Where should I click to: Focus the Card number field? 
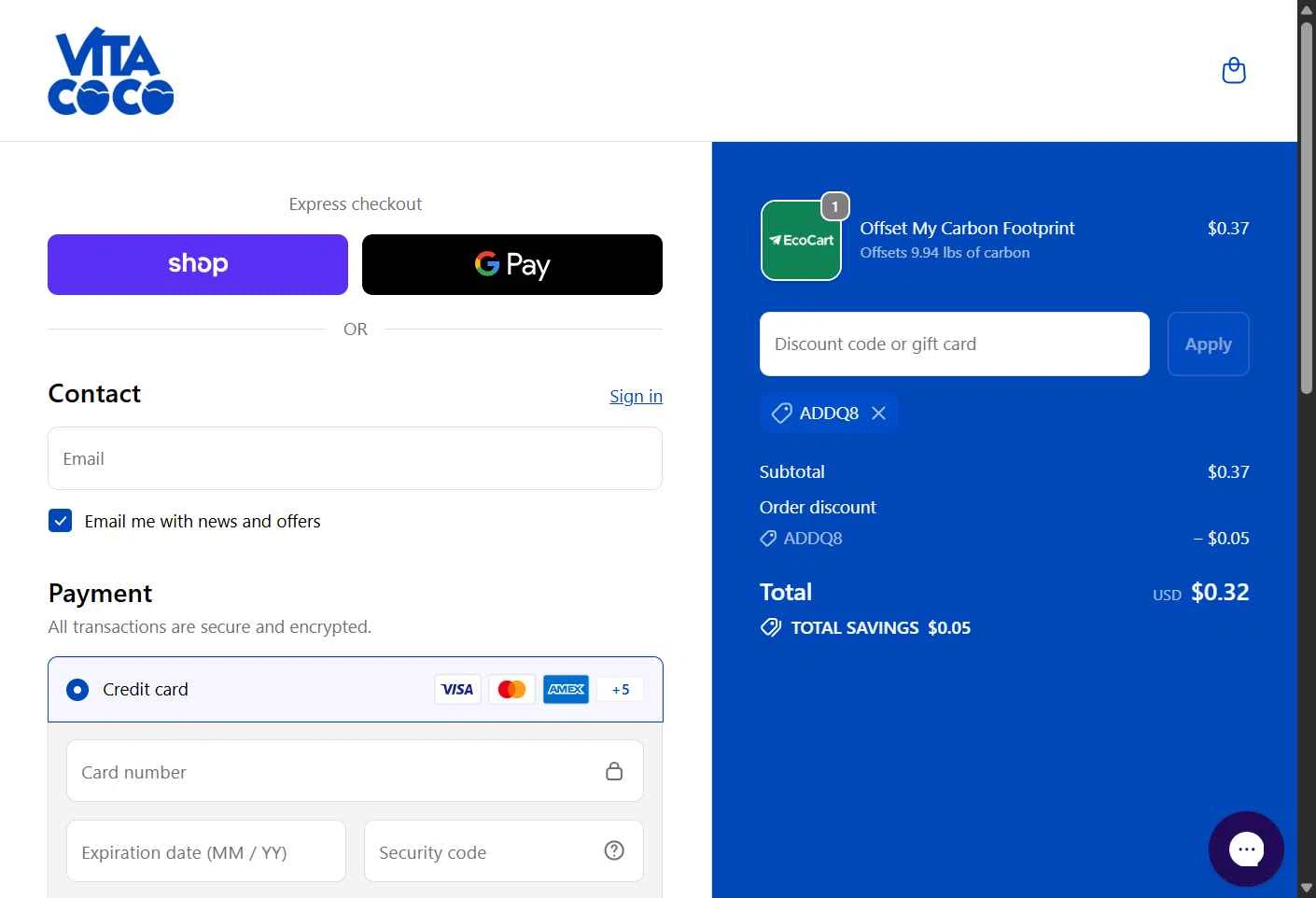(355, 771)
